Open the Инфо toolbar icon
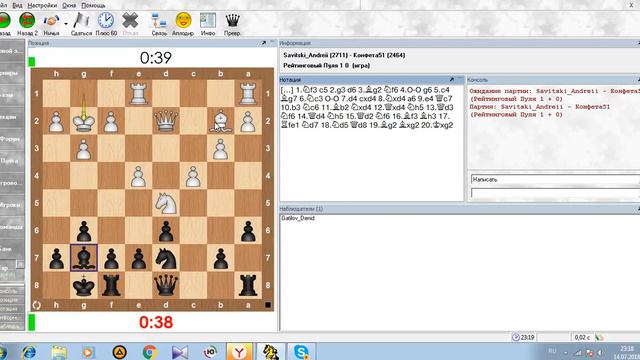Image resolution: width=640 pixels, height=360 pixels. [208, 24]
